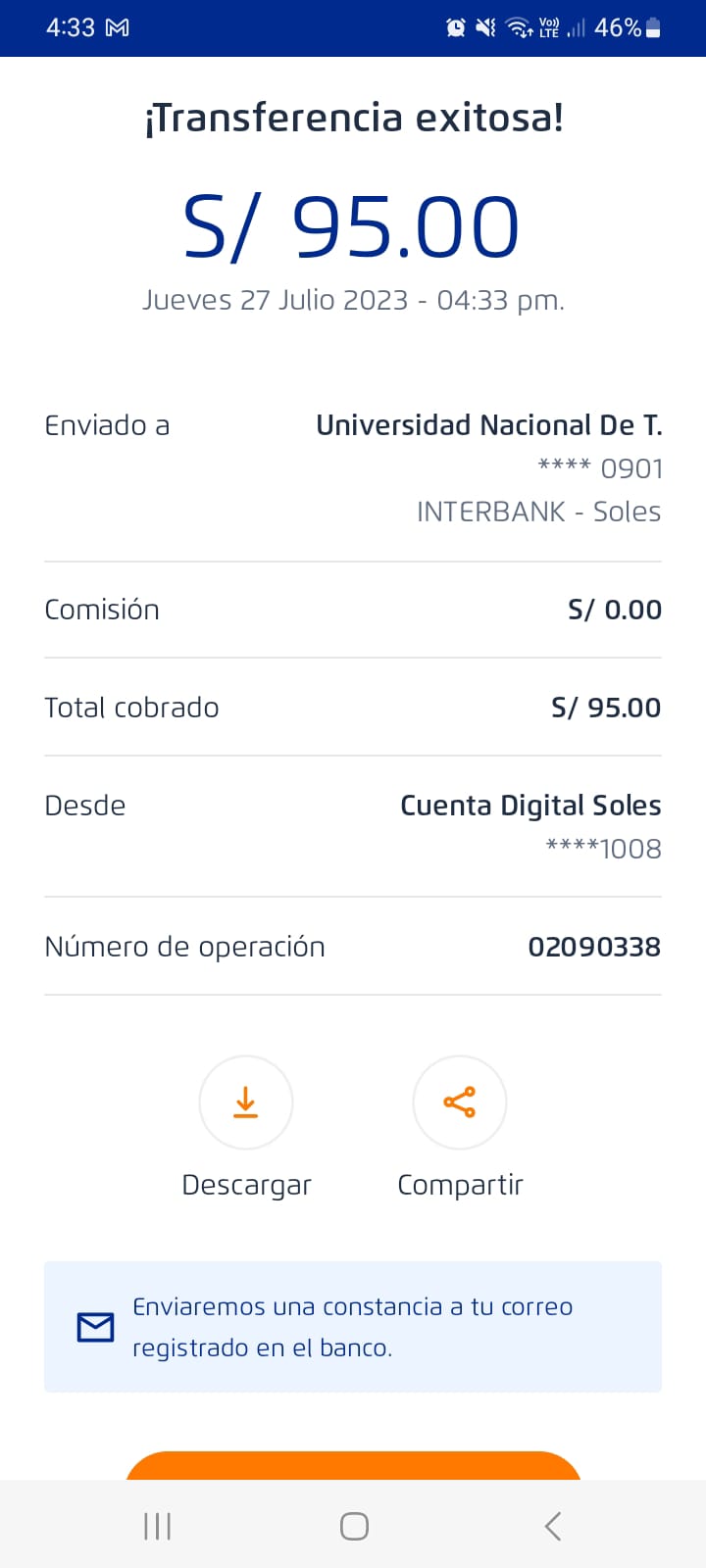Tap the muted sound status icon
Viewport: 706px width, 1568px height.
coord(485,27)
